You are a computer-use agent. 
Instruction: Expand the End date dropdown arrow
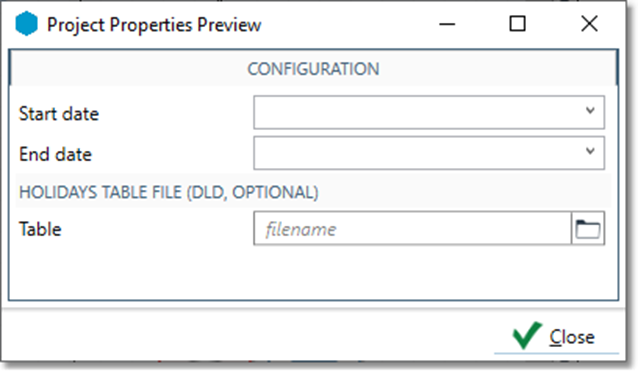(x=590, y=151)
